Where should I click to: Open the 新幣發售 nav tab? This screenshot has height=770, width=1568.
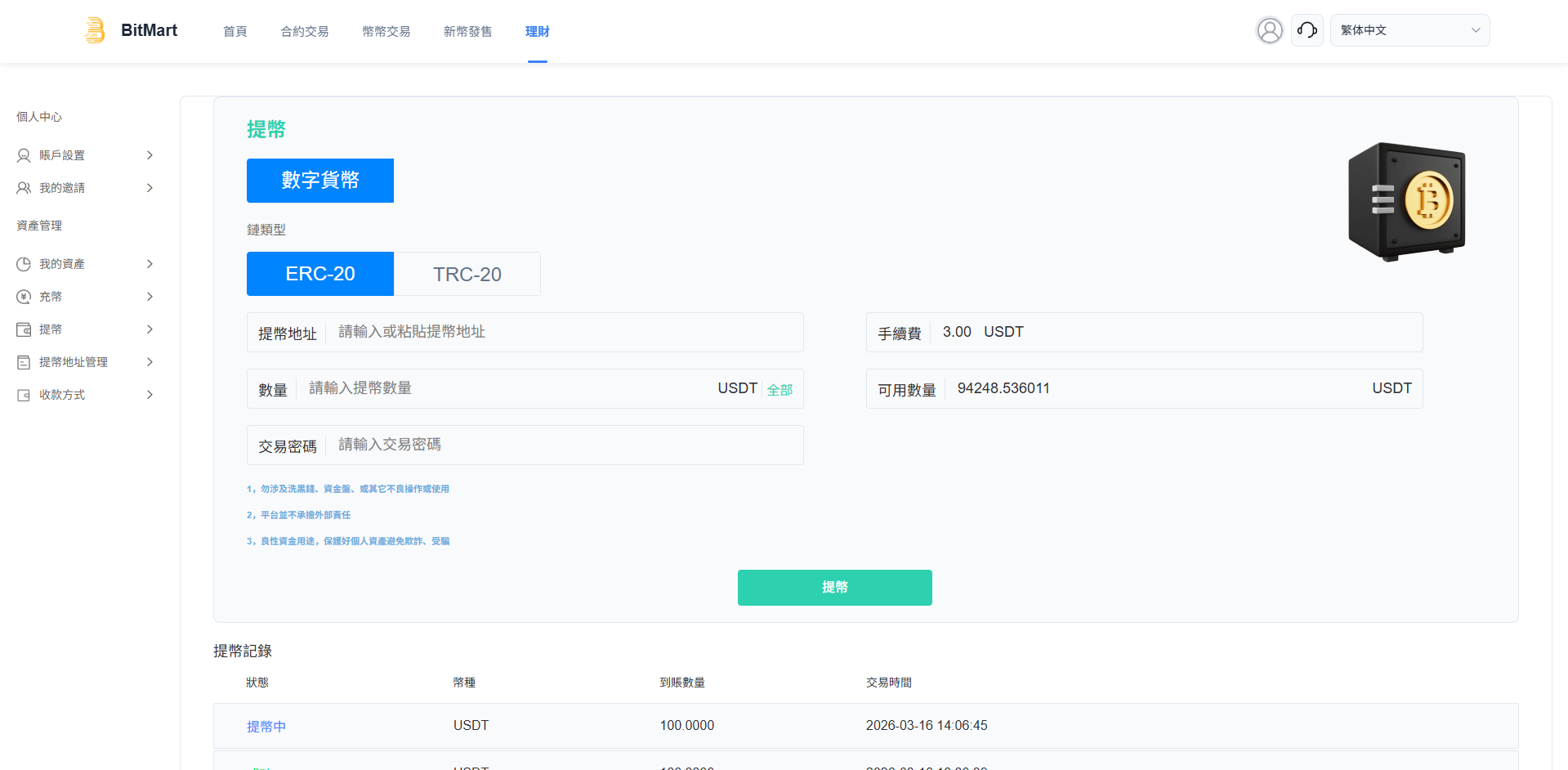click(x=467, y=32)
